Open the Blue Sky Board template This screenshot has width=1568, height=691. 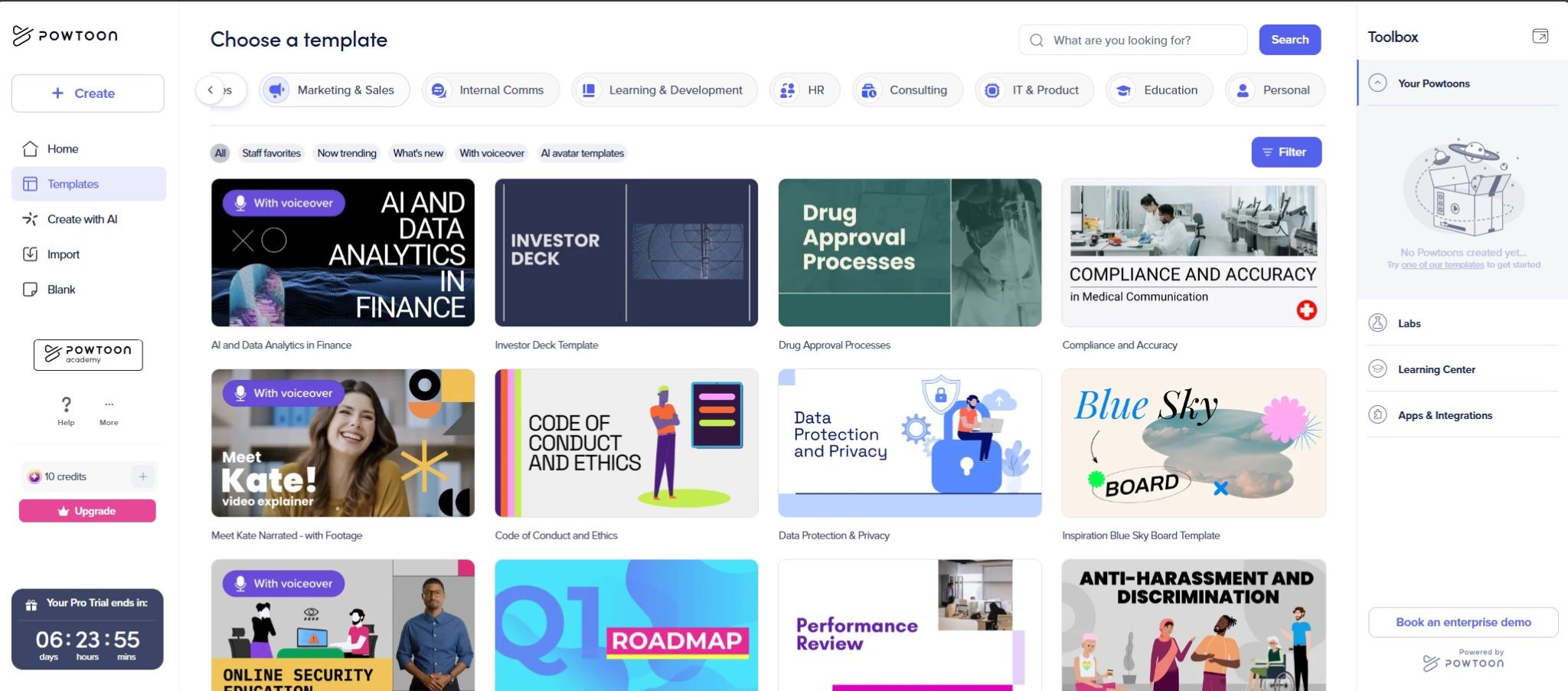[x=1194, y=443]
